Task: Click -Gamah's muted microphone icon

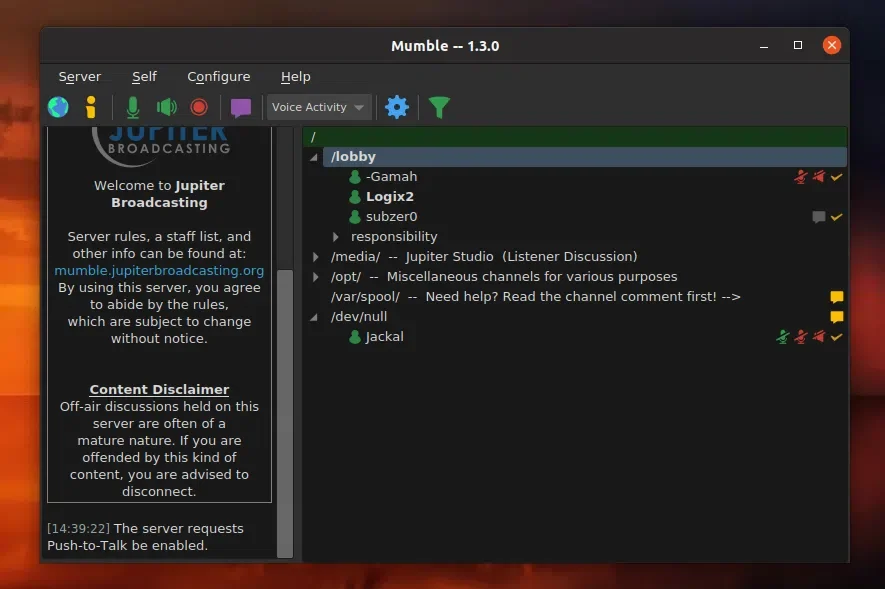Action: click(x=800, y=177)
